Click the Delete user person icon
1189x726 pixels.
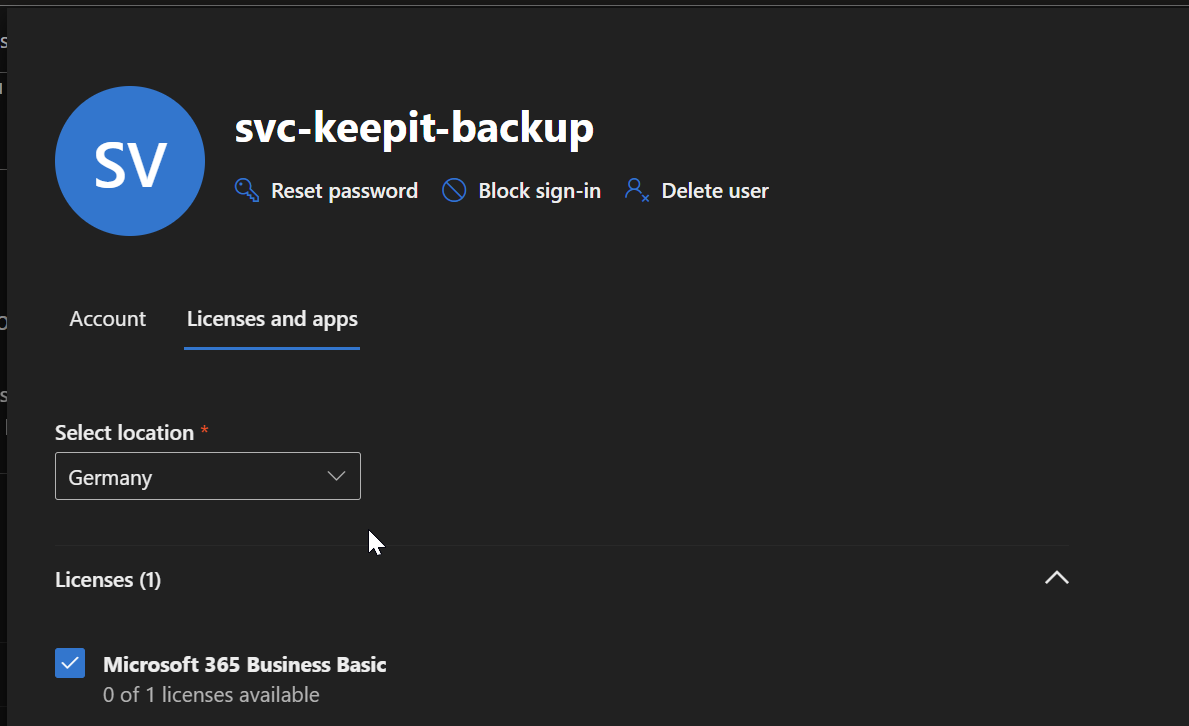pyautogui.click(x=637, y=190)
